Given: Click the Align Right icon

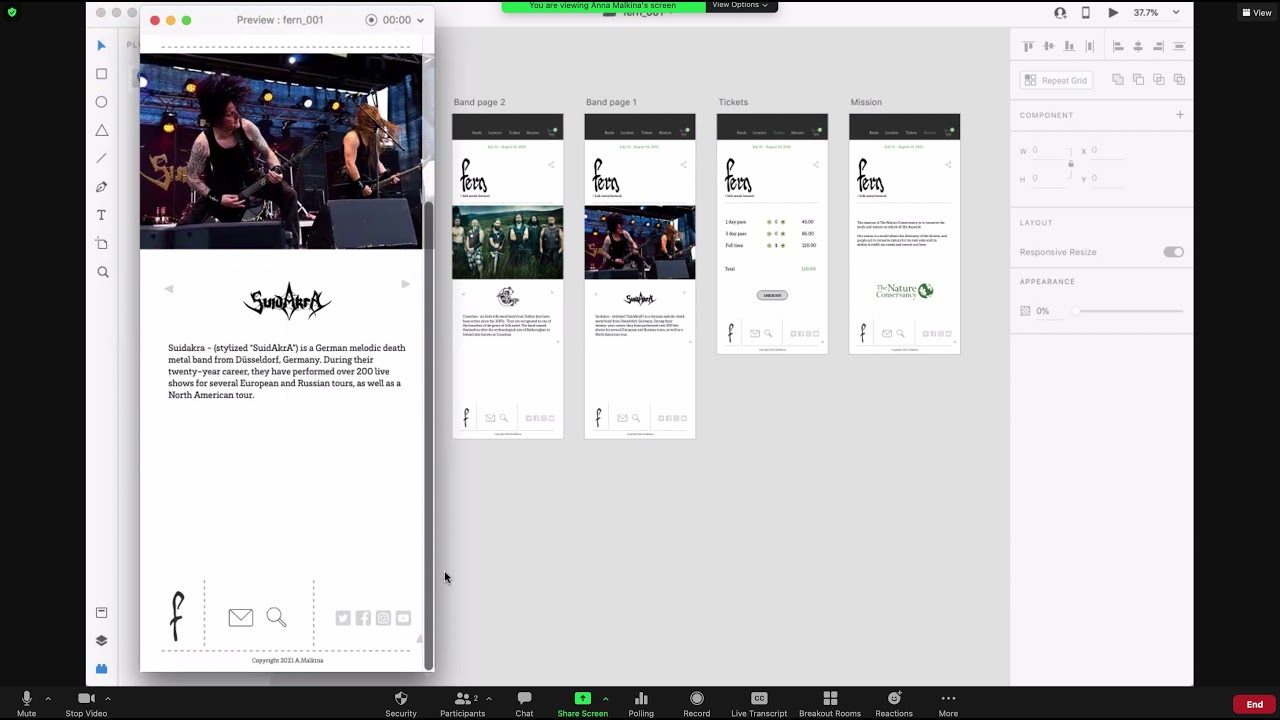Looking at the screenshot, I should point(1159,46).
